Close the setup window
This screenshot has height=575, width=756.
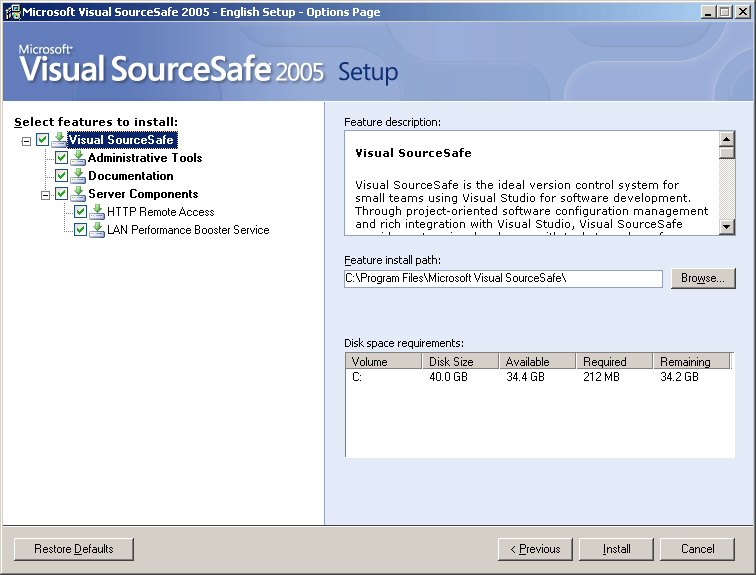(x=743, y=12)
